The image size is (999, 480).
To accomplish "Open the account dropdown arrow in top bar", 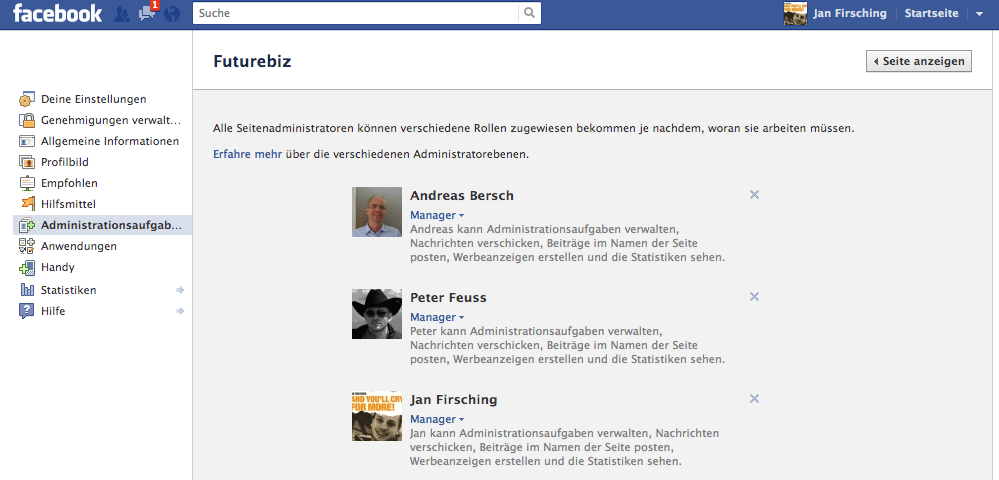I will 980,14.
